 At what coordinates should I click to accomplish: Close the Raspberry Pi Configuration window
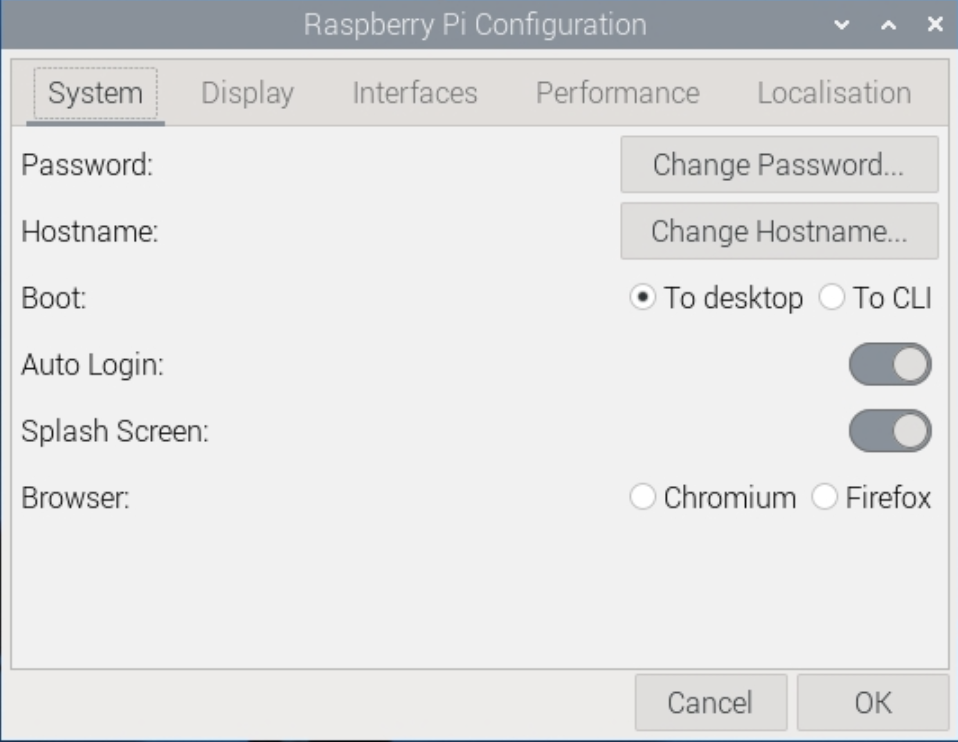pos(935,24)
